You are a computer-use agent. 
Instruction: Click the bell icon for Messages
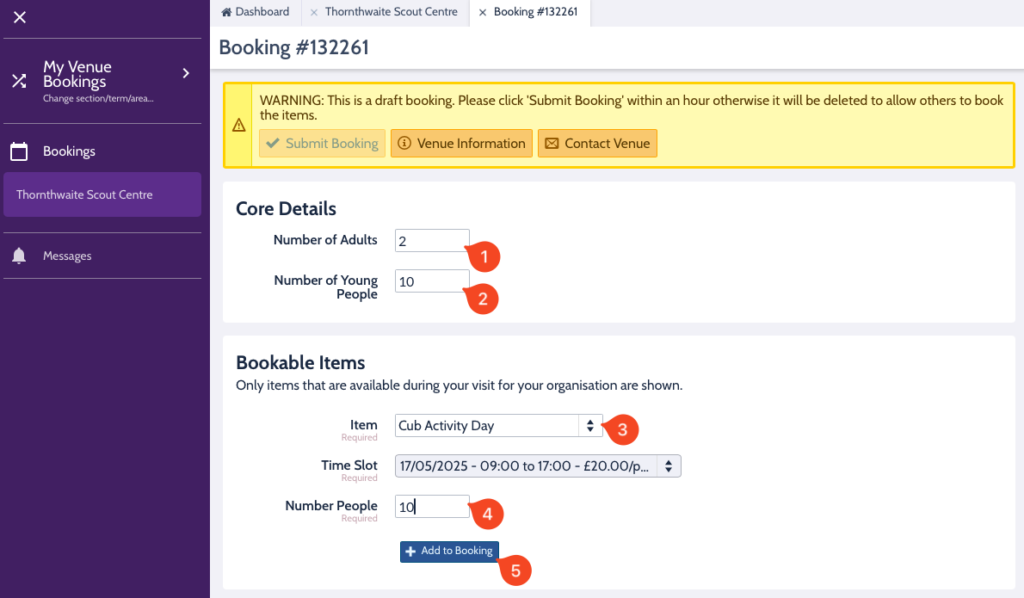click(19, 256)
